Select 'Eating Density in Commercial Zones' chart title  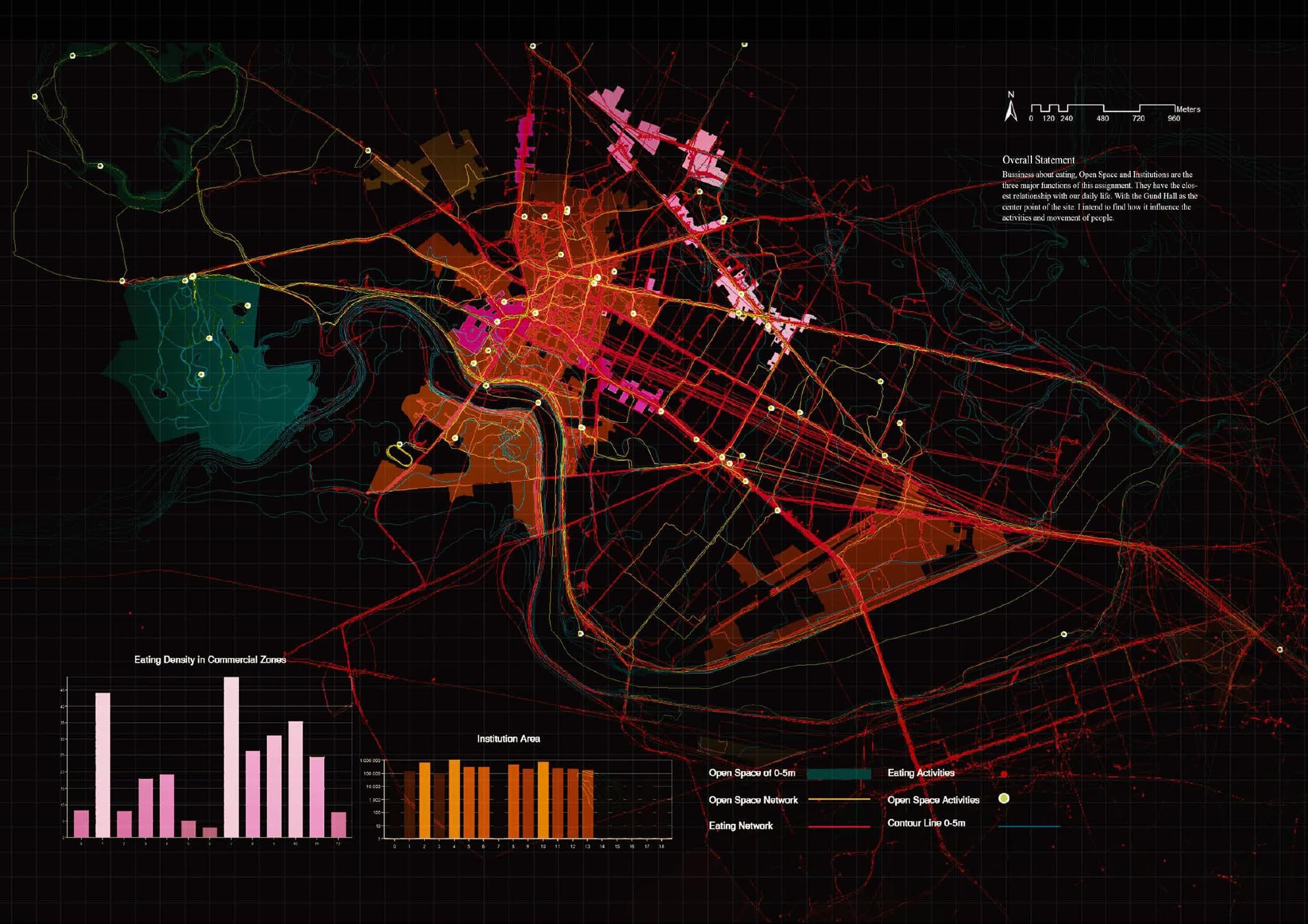coord(210,660)
